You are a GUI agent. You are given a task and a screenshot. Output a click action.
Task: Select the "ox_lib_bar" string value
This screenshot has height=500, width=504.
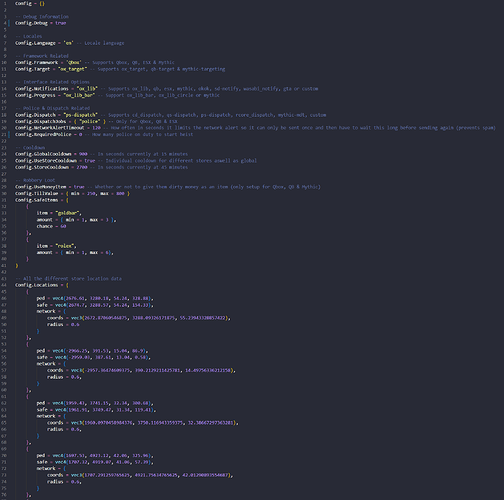tap(79, 95)
